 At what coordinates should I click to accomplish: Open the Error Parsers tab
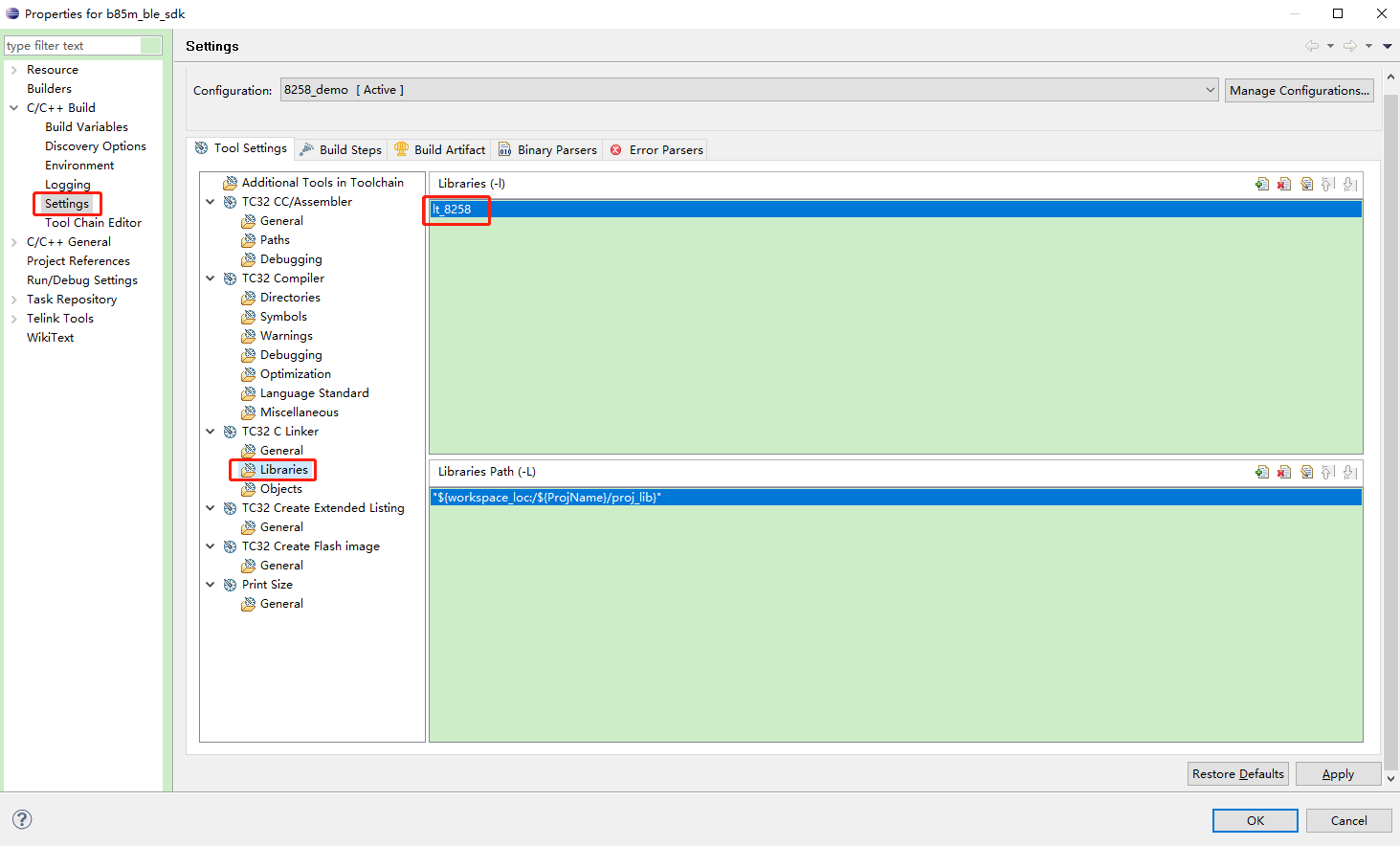pyautogui.click(x=656, y=149)
